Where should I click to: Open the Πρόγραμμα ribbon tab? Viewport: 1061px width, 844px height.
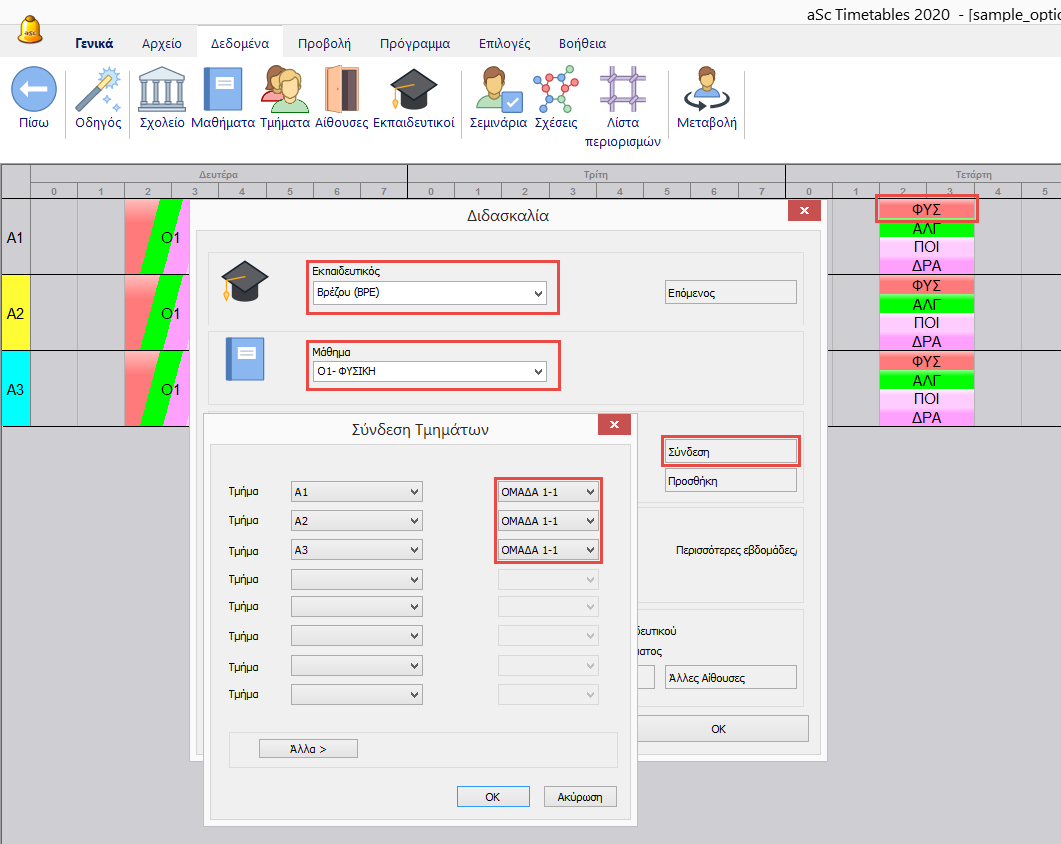pyautogui.click(x=414, y=43)
